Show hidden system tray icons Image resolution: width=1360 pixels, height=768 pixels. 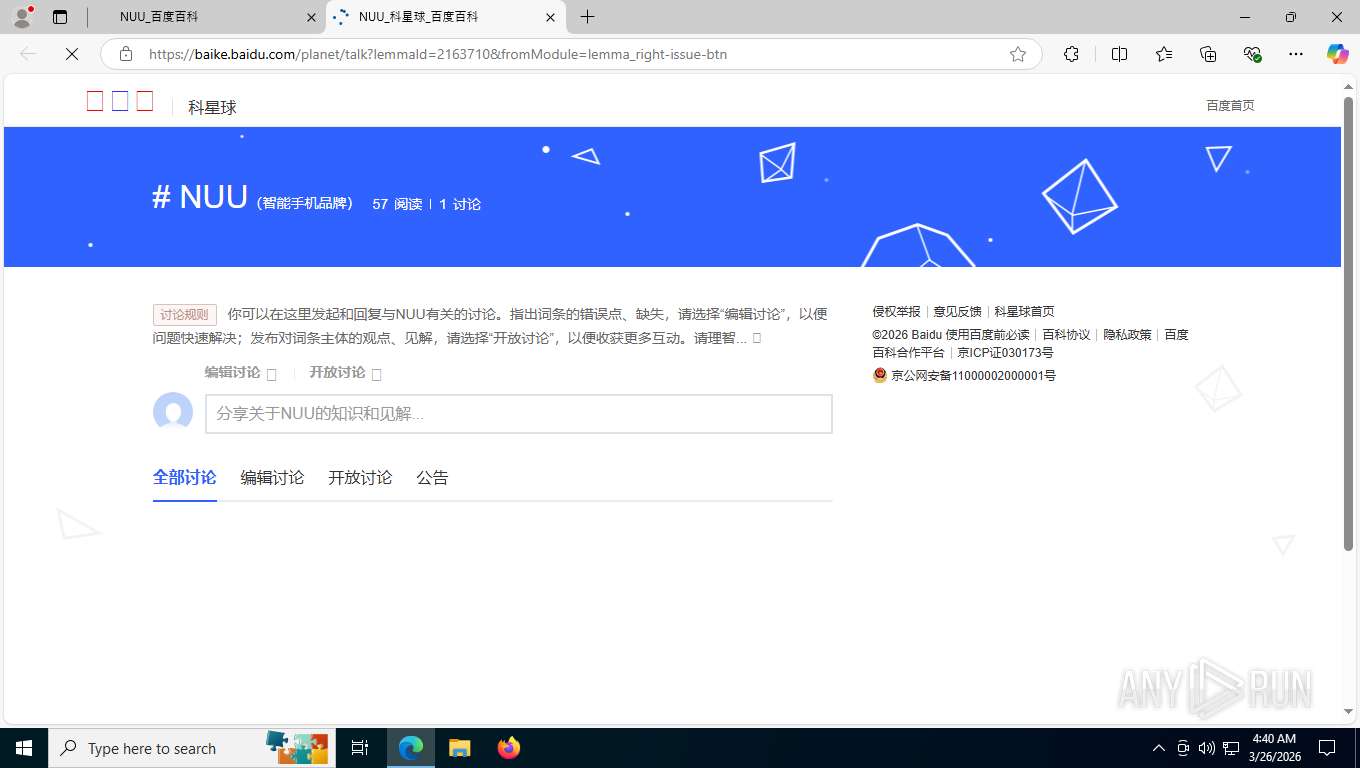pyautogui.click(x=1159, y=748)
